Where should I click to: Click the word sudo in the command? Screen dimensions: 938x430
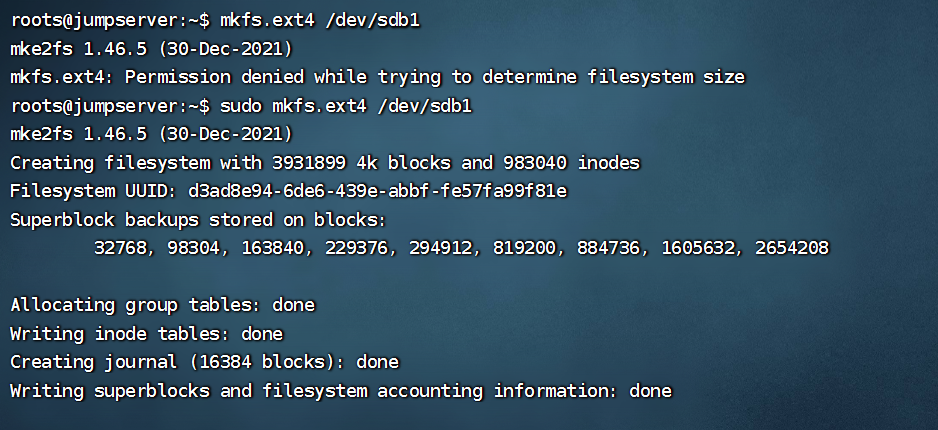click(x=240, y=105)
